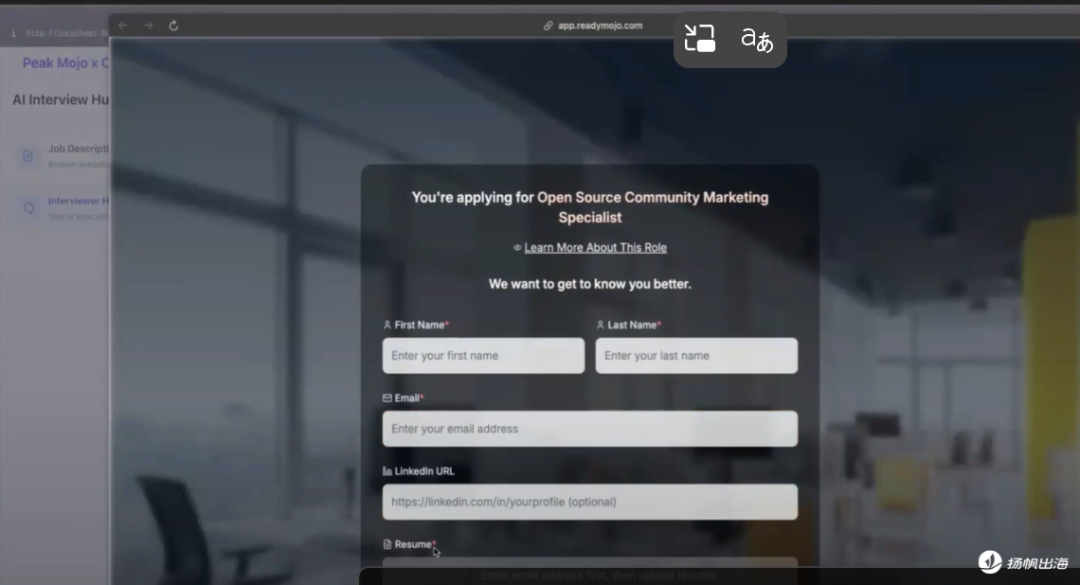Click the info icon in background address bar
Image resolution: width=1080 pixels, height=585 pixels.
point(13,33)
